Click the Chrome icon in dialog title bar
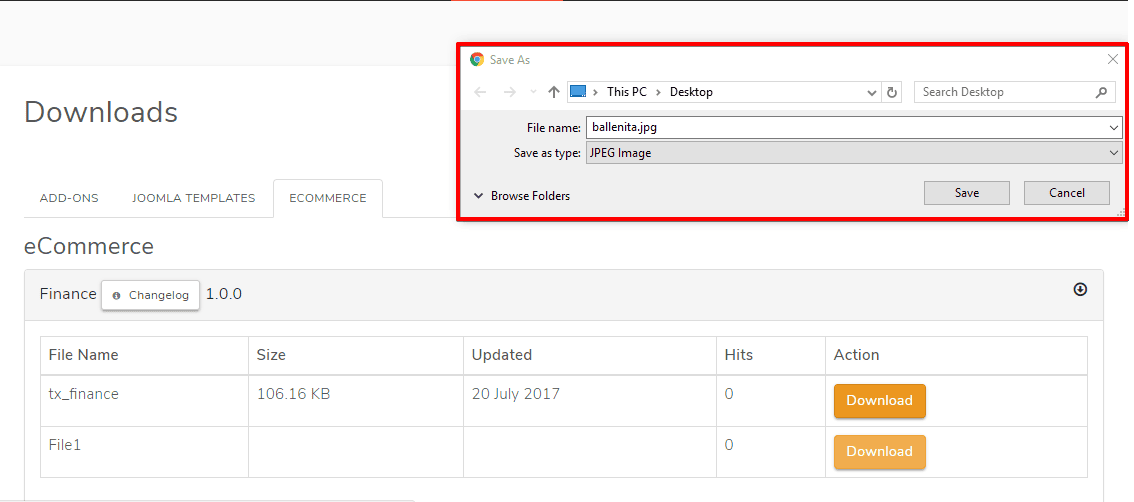The height and width of the screenshot is (502, 1134). pyautogui.click(x=477, y=60)
